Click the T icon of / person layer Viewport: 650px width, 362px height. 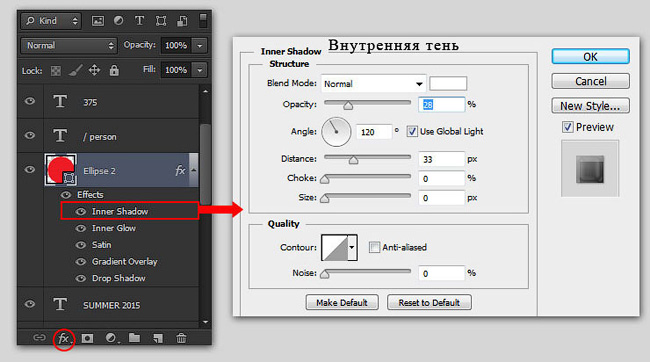click(x=60, y=135)
